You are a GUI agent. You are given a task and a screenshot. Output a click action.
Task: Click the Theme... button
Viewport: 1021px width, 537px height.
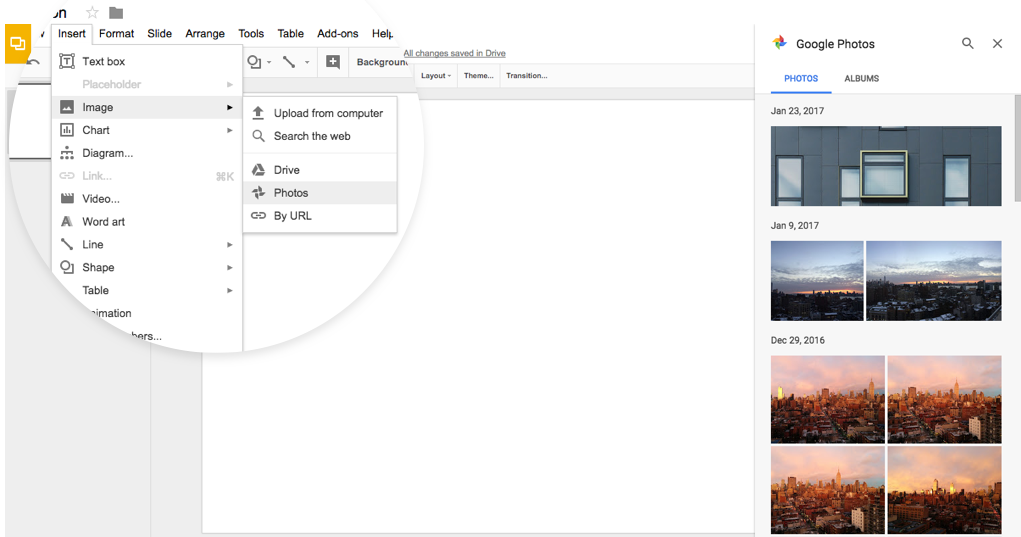(479, 76)
